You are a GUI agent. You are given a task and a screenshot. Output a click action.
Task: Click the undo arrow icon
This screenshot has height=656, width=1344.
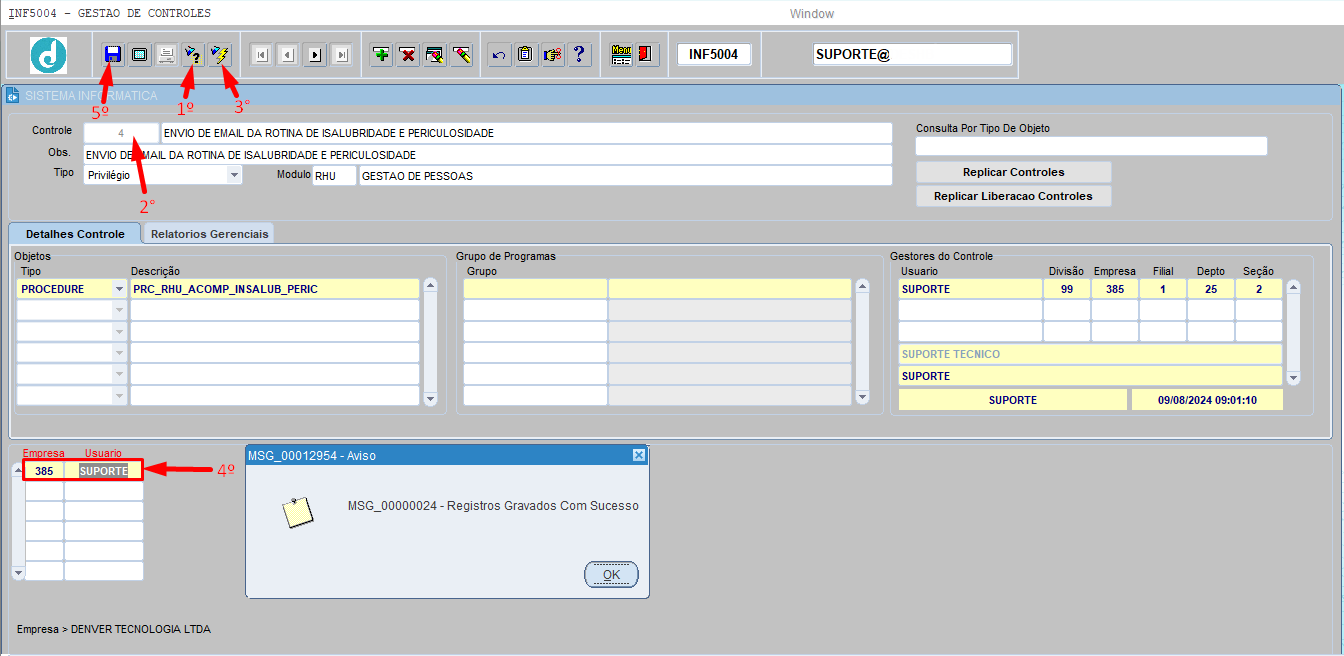(x=499, y=54)
